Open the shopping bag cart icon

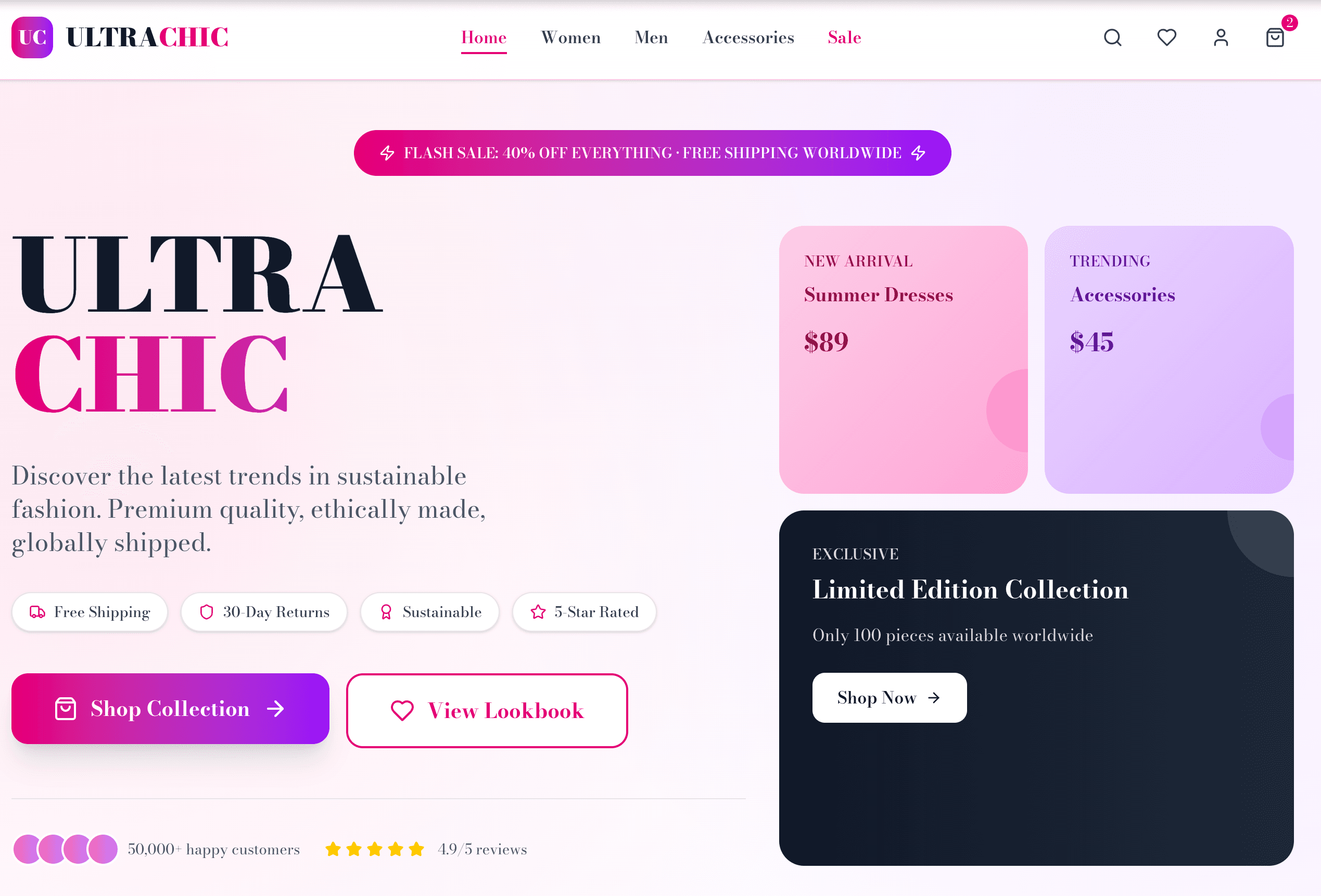point(1274,37)
